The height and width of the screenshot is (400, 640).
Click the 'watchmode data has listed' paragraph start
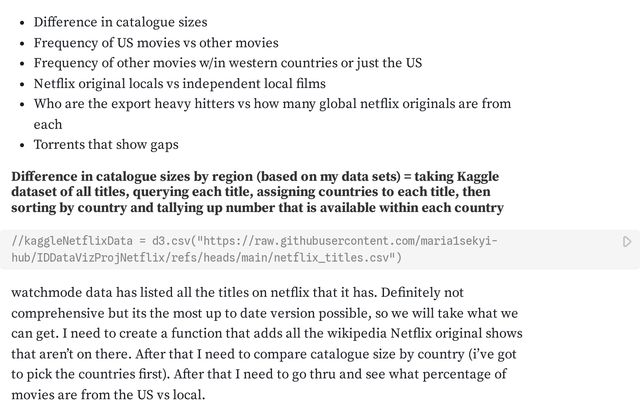pyautogui.click(x=100, y=293)
